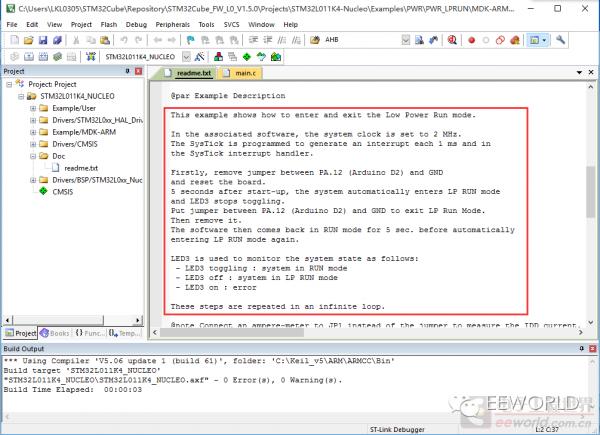Paste from clipboard toolbar icon
The width and height of the screenshot is (600, 435).
(105, 40)
